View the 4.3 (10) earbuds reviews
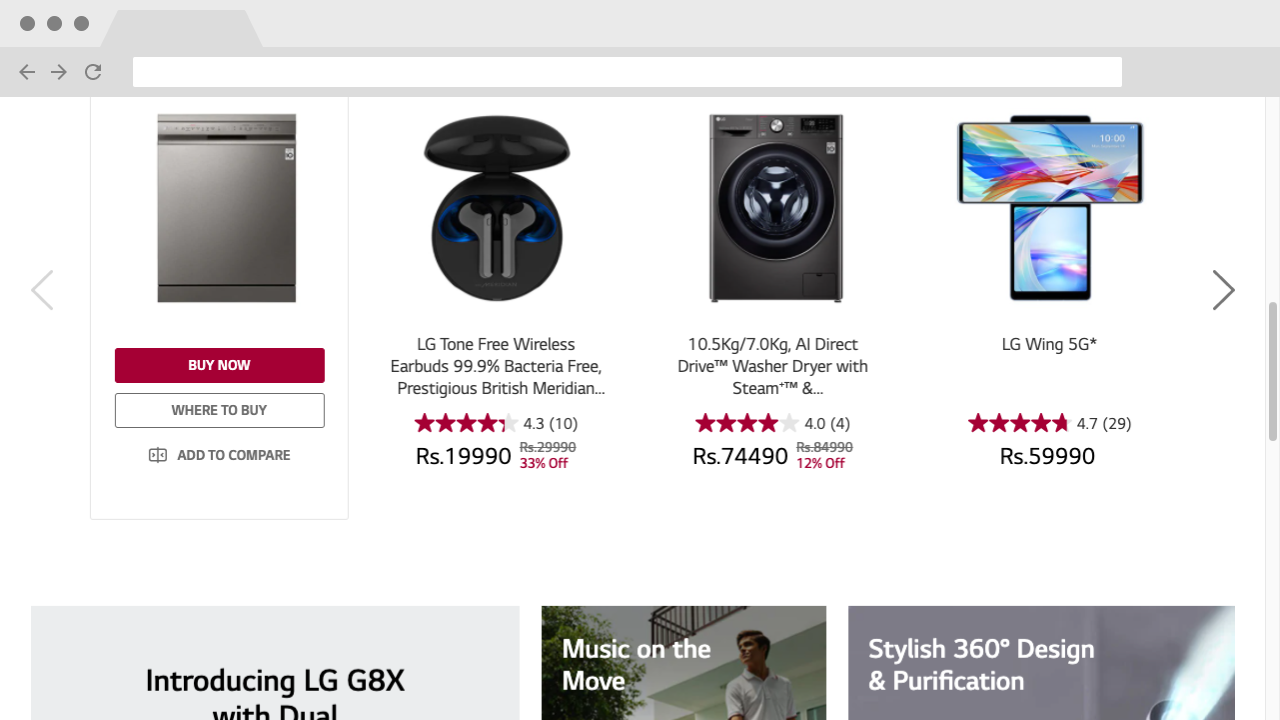The height and width of the screenshot is (720, 1280). coord(550,423)
